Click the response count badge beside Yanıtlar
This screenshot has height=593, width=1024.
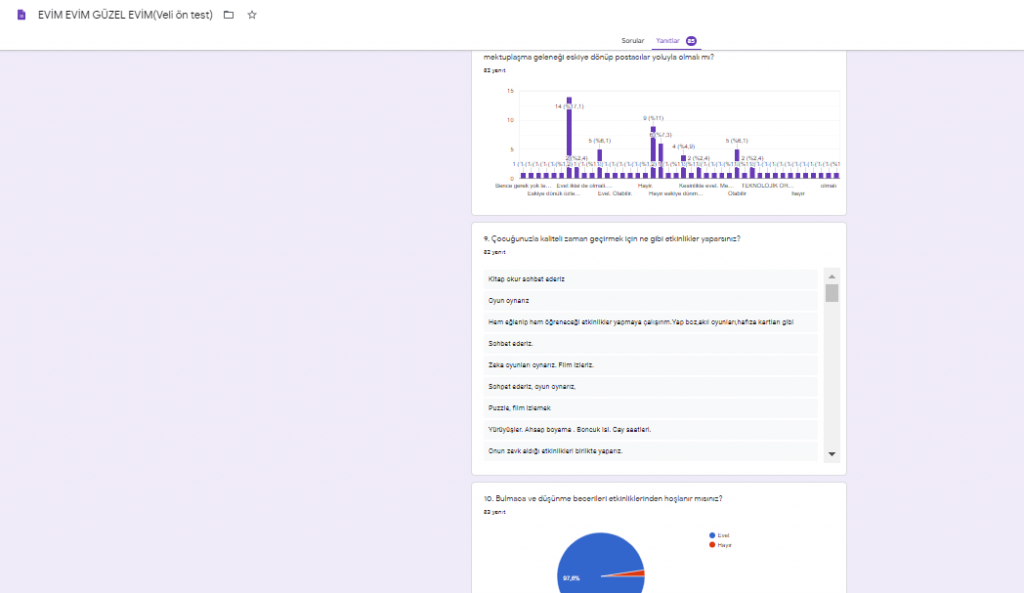point(691,41)
